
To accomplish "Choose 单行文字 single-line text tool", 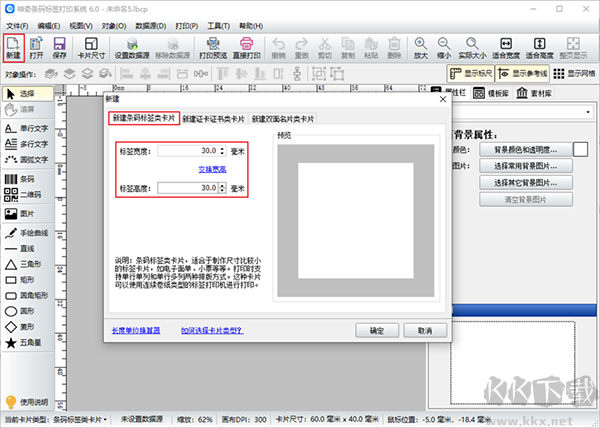I will [x=27, y=129].
